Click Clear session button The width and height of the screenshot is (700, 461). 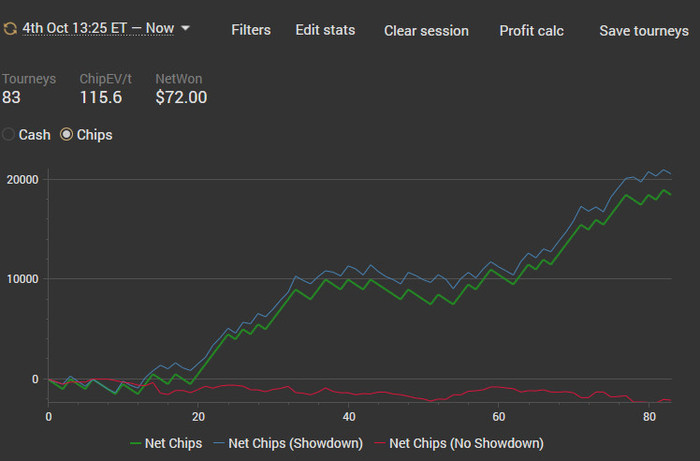(x=426, y=31)
